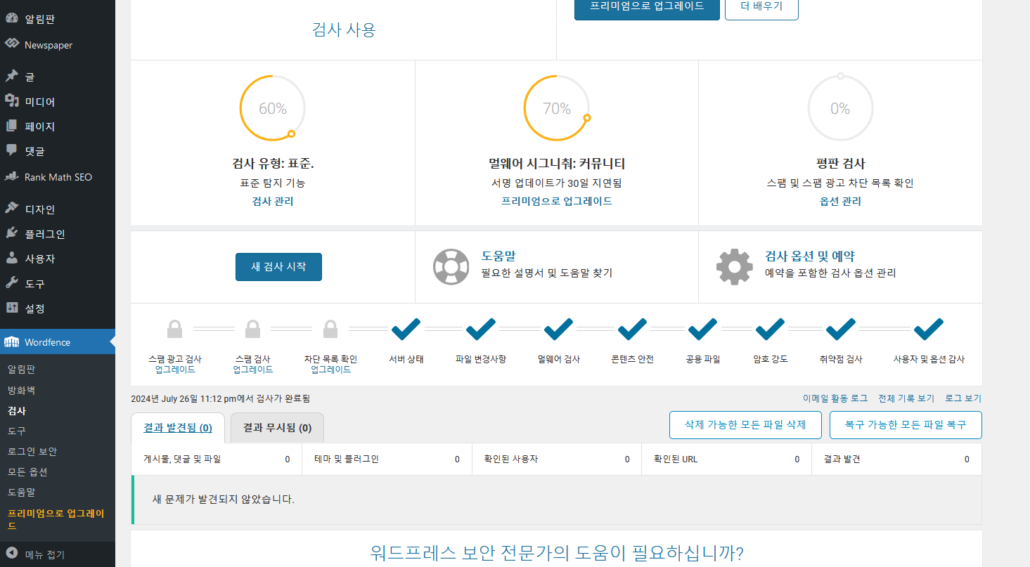This screenshot has width=1030, height=567.
Task: Click the gear icon for scan options
Action: (x=734, y=267)
